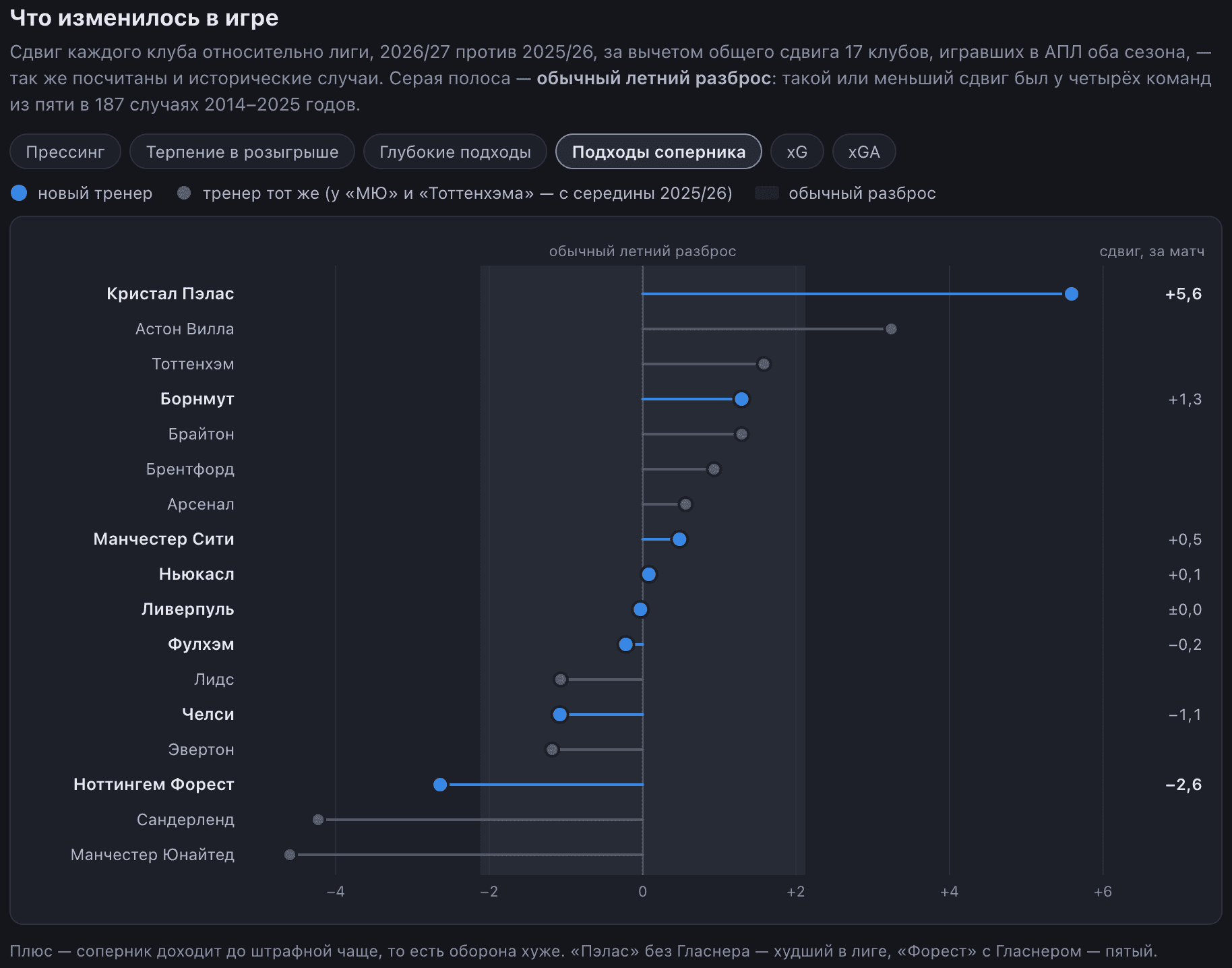Screen dimensions: 1232x968
Task: Show the xGA metric tab
Action: [864, 152]
